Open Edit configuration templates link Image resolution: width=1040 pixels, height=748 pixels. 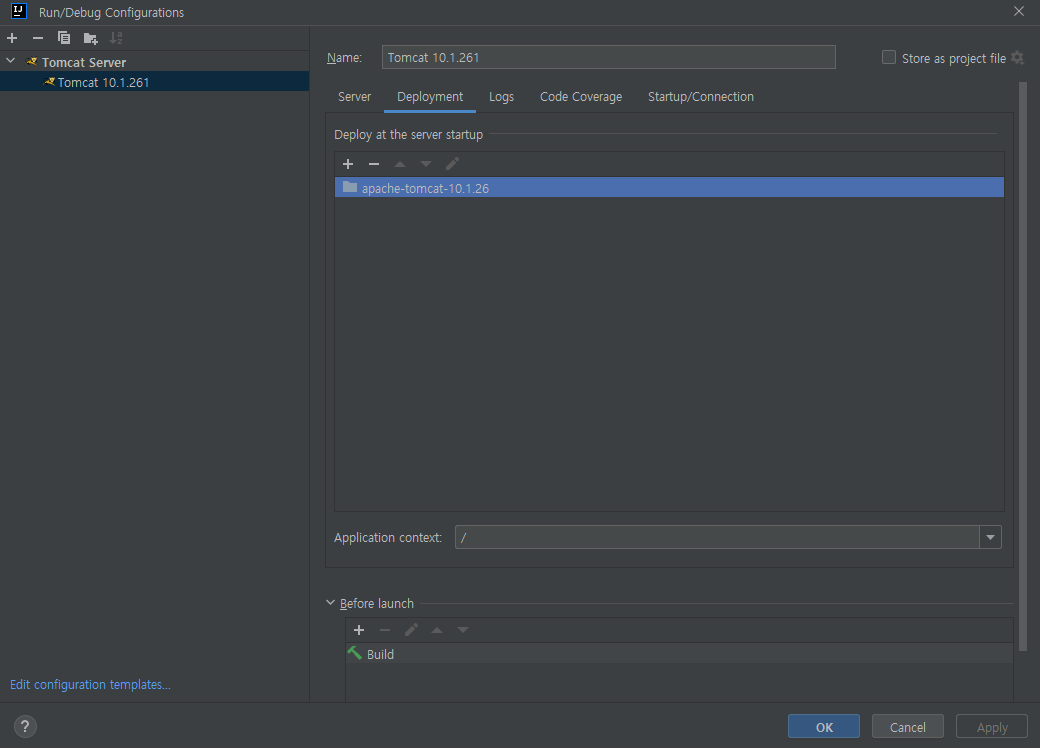pos(90,684)
